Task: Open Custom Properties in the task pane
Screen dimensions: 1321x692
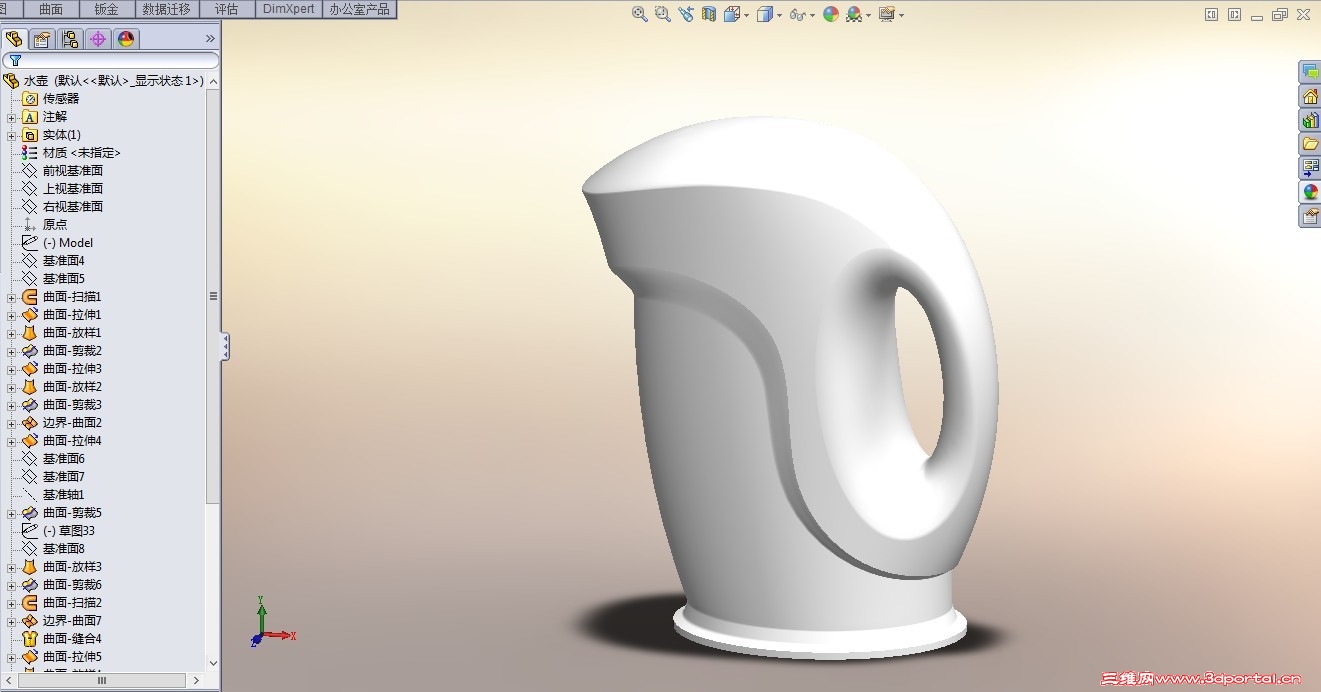Action: tap(1309, 216)
